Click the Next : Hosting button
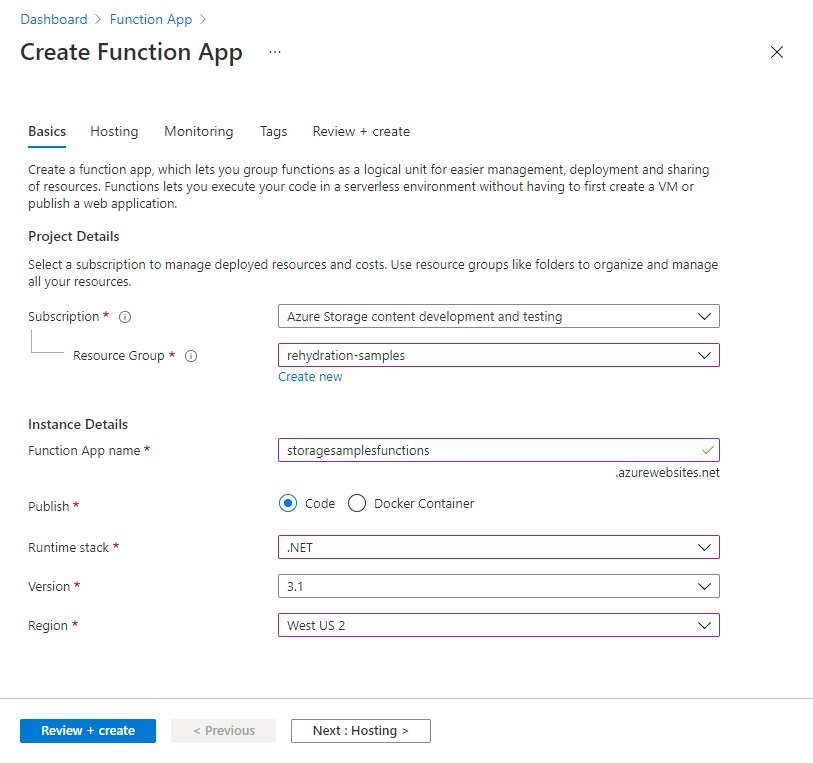Viewport: 813px width, 763px height. [360, 731]
